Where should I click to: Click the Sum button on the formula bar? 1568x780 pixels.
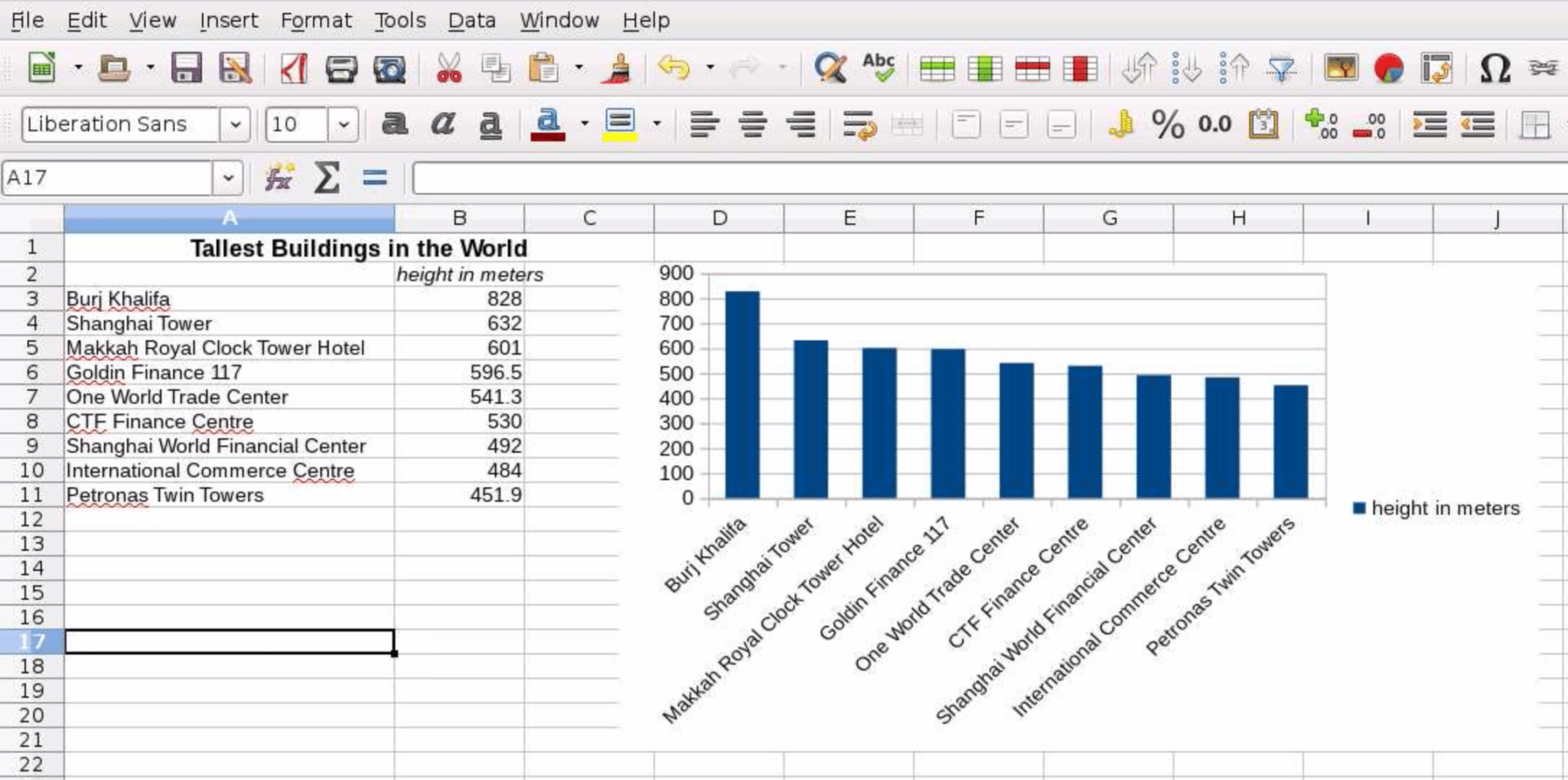tap(325, 177)
